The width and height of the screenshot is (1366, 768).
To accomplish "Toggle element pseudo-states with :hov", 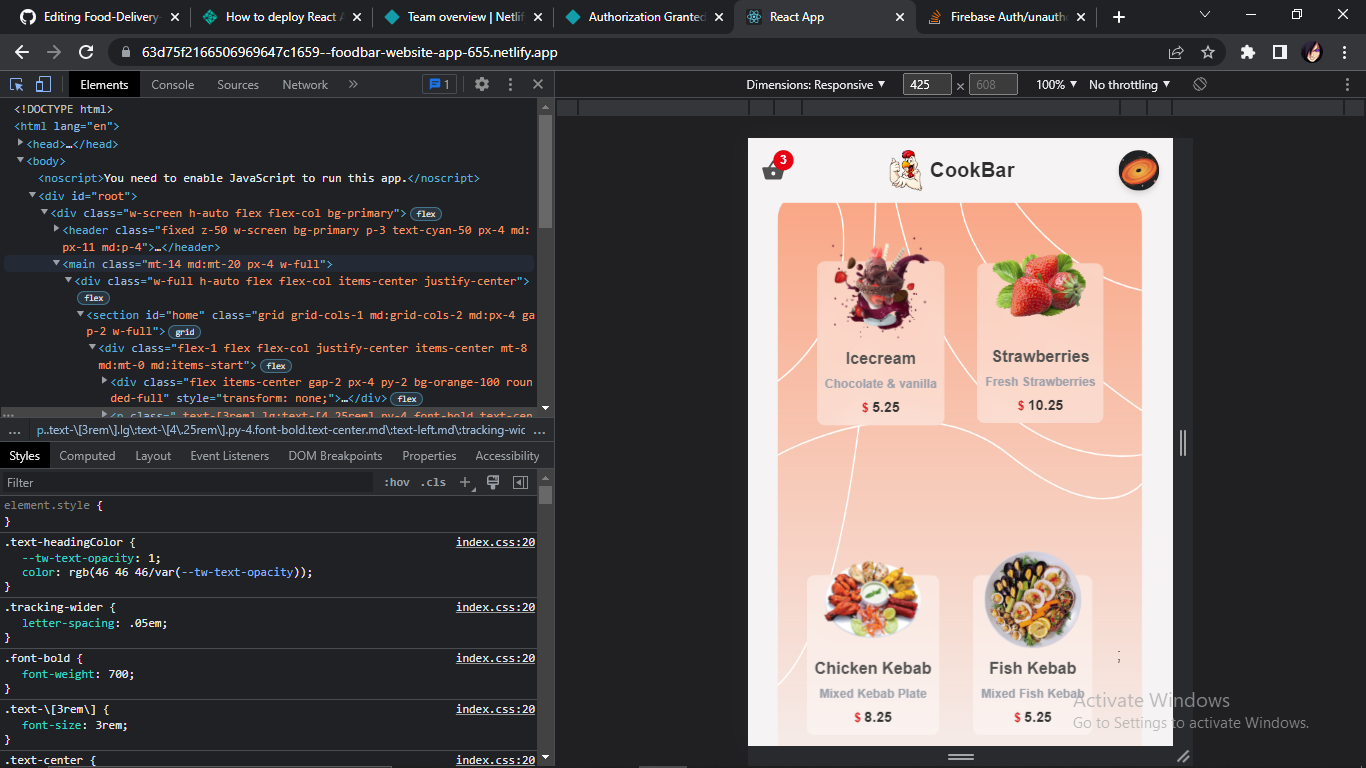I will (396, 482).
